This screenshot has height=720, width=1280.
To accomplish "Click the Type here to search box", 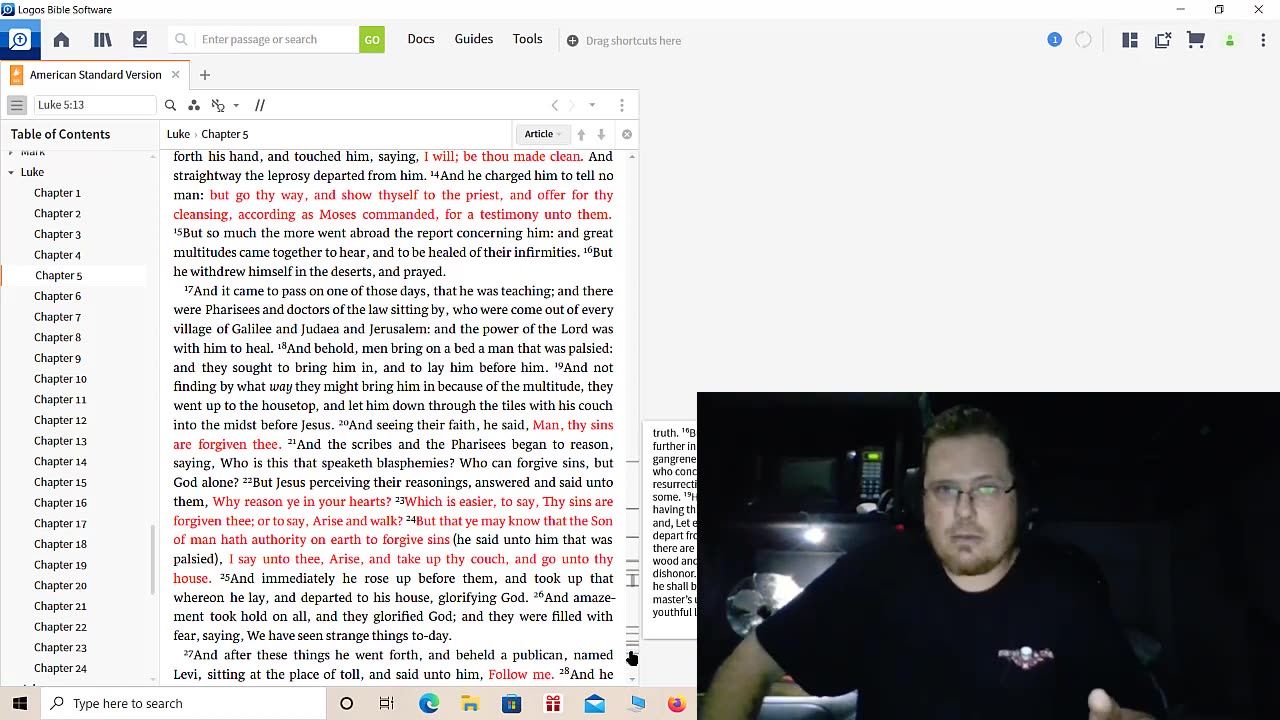I will click(184, 703).
